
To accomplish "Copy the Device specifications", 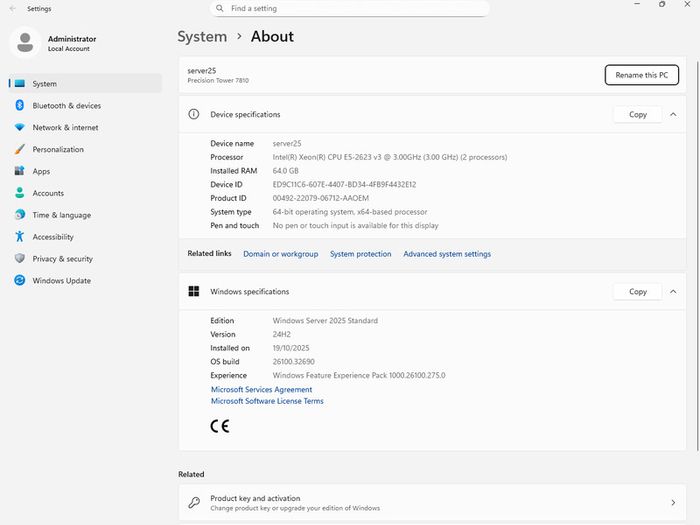I will click(638, 115).
